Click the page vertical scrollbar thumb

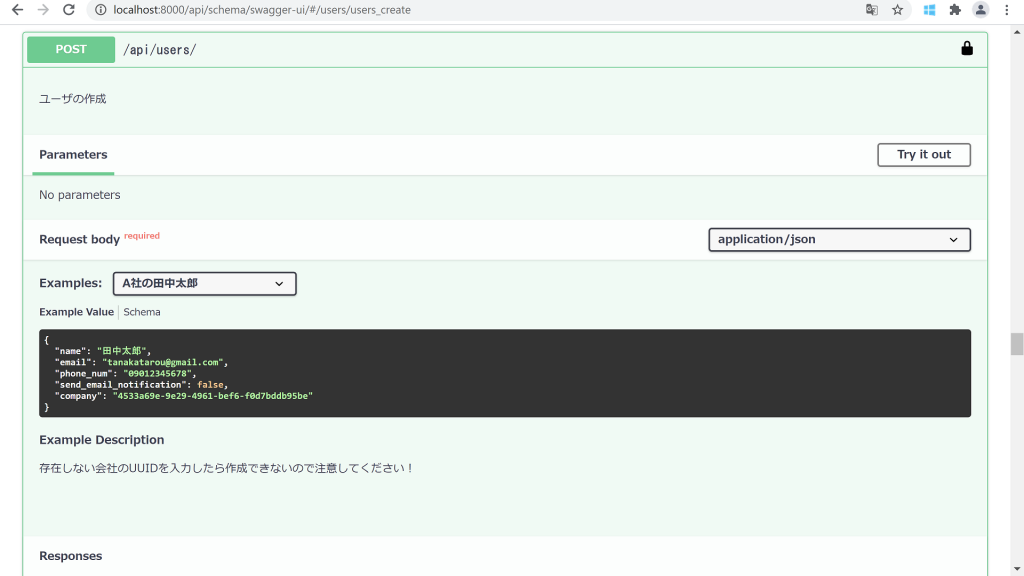[1017, 344]
